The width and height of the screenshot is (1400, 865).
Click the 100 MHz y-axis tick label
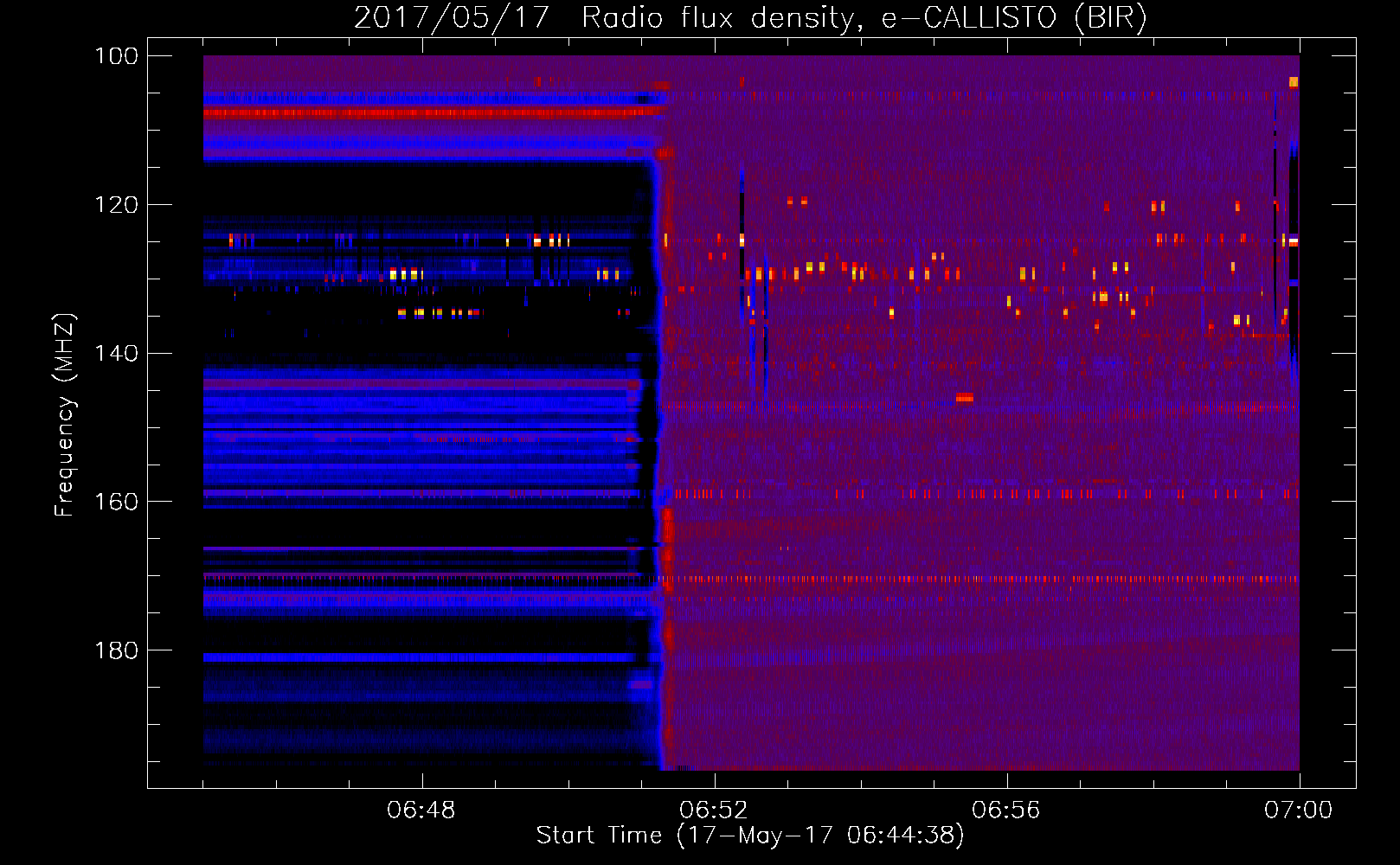coord(117,56)
